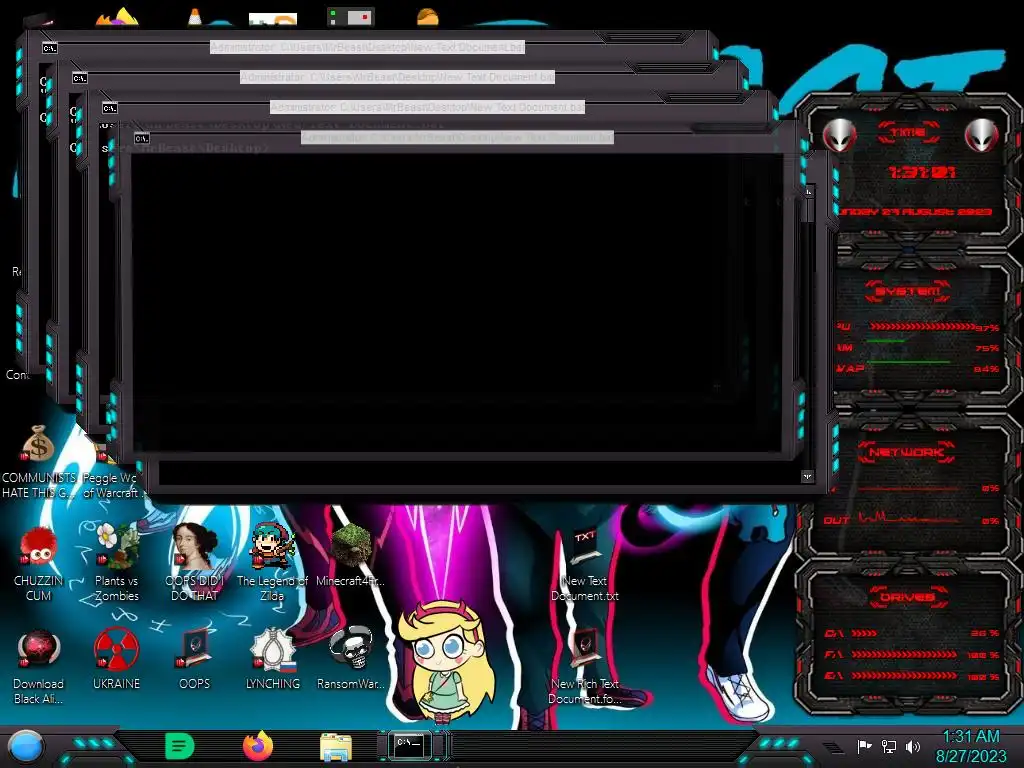Open the network status tray icon
This screenshot has width=1024, height=768.
[x=889, y=746]
